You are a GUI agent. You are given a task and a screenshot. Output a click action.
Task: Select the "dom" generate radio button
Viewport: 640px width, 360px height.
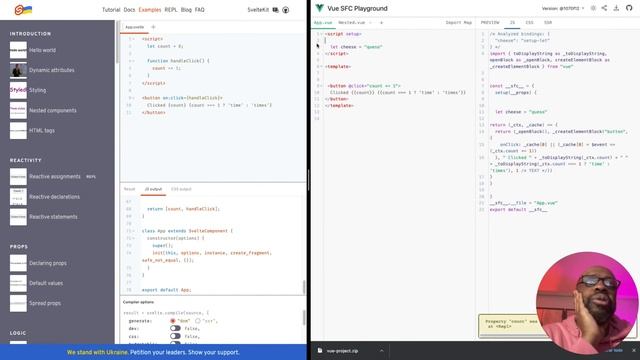click(173, 321)
